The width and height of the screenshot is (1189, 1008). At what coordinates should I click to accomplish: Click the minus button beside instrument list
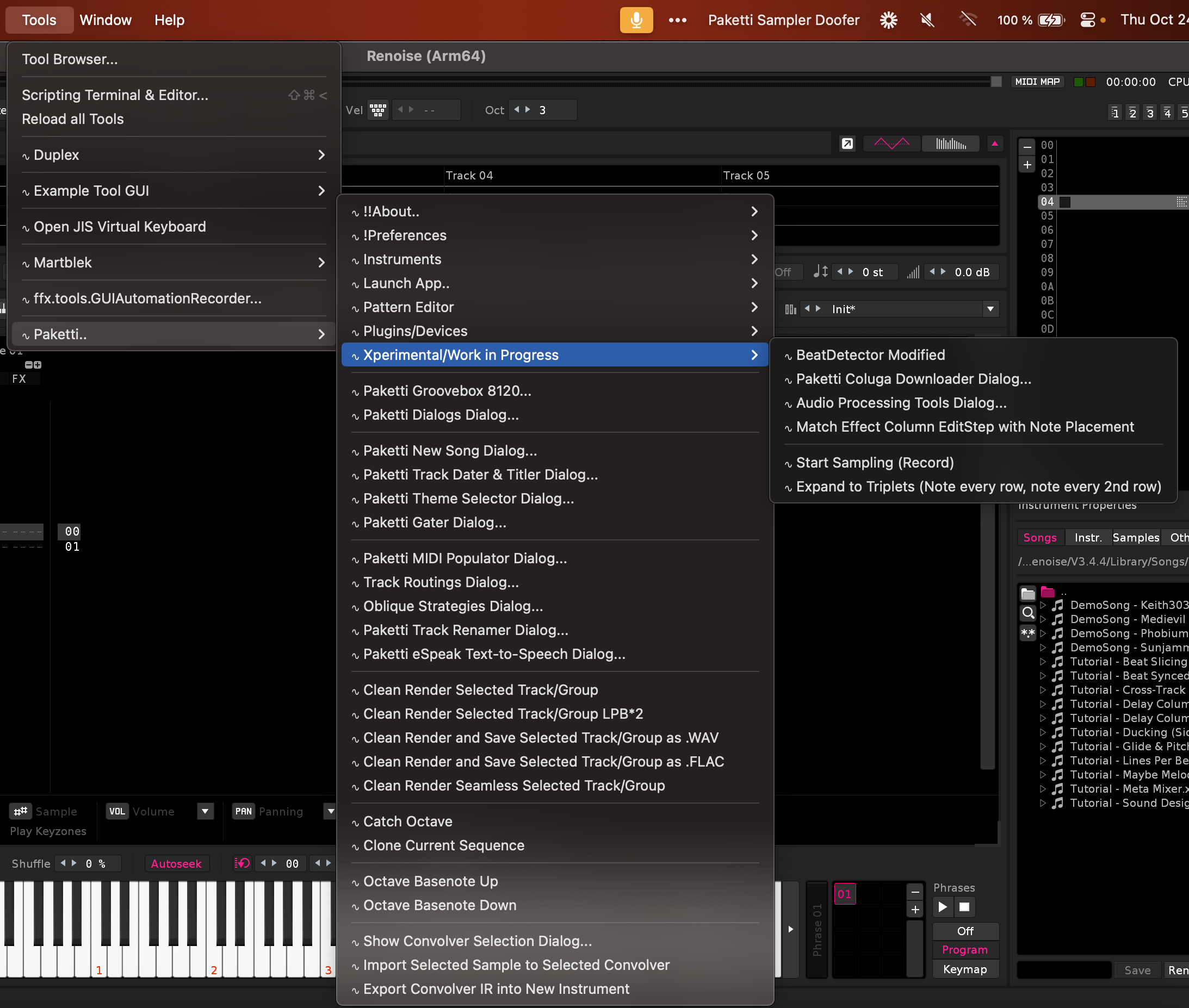coord(1027,147)
